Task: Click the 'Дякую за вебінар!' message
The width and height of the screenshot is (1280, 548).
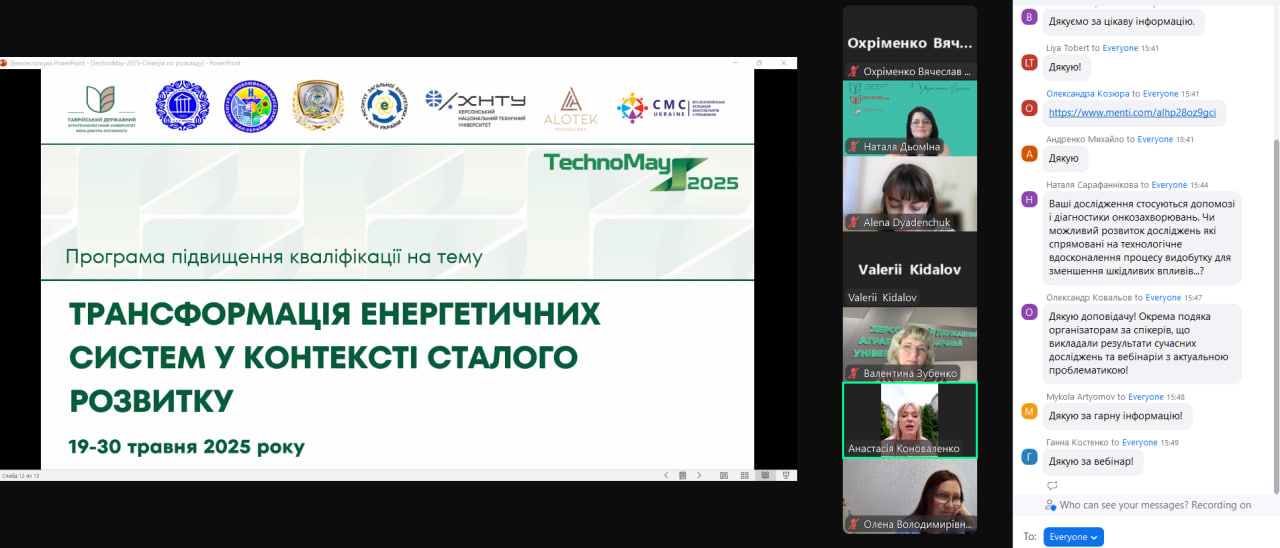Action: pos(1094,461)
